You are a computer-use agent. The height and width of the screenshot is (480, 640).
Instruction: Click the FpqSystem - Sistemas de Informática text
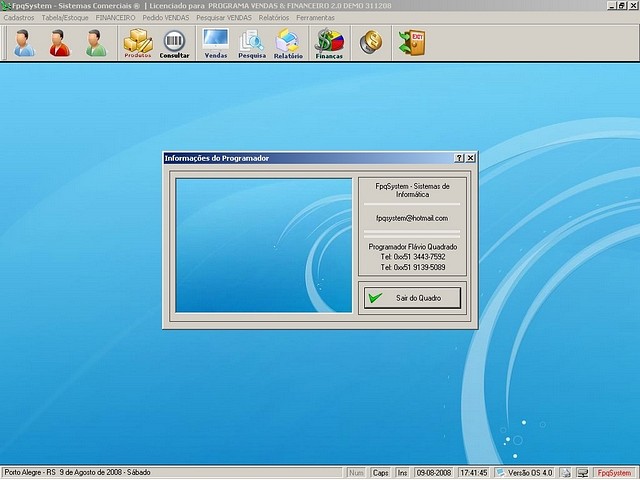tap(412, 190)
